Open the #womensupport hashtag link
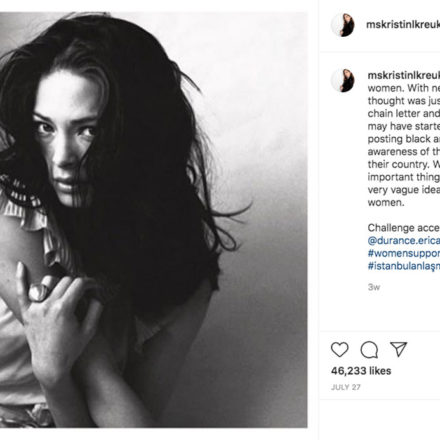The height and width of the screenshot is (440, 440). click(404, 253)
